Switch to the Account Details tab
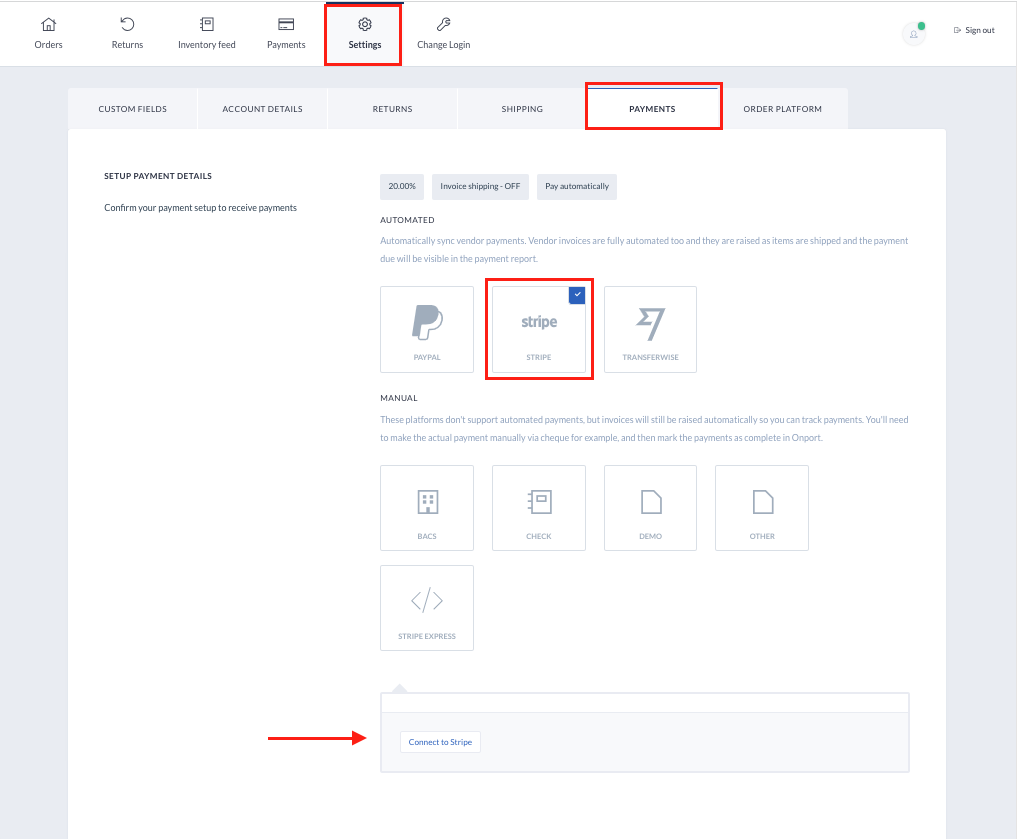Viewport: 1017px width, 839px height. [x=263, y=109]
